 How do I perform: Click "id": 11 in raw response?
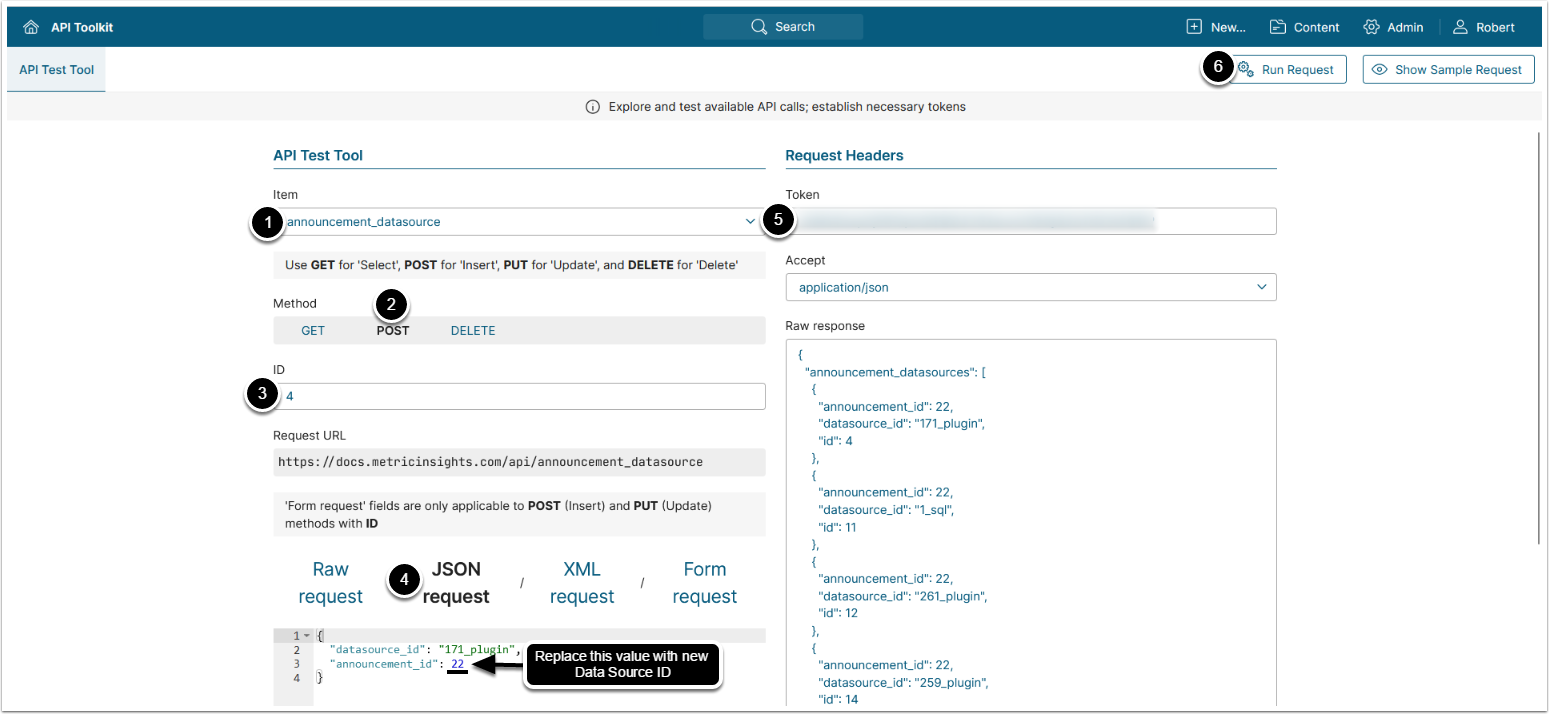coord(838,527)
